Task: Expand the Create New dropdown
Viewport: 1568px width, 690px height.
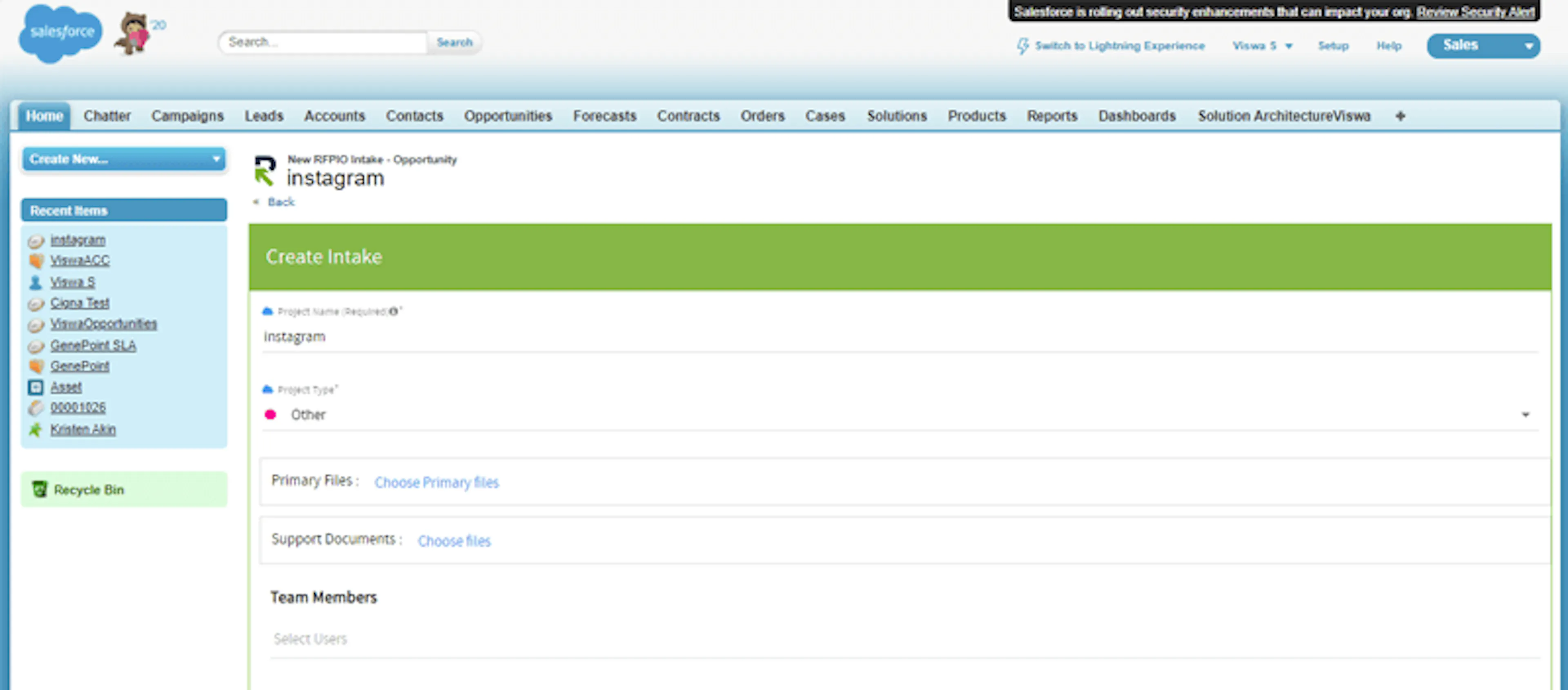Action: click(x=124, y=159)
